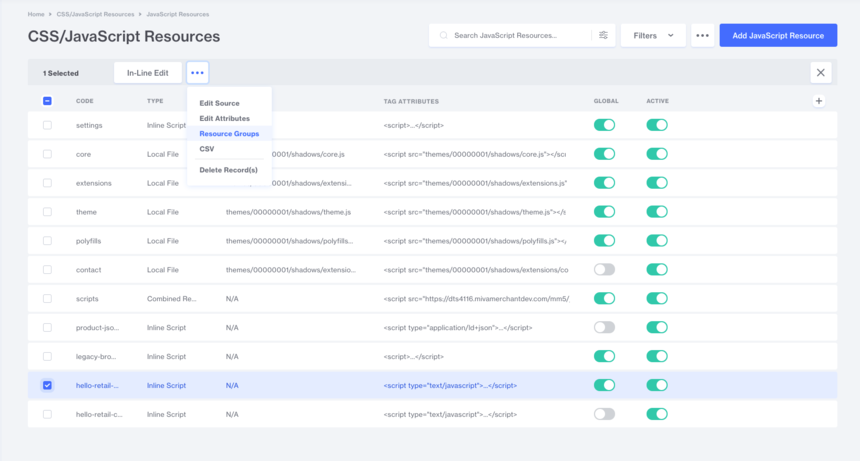Screen dimensions: 860x461
Task: Click Add JavaScript Resource button
Action: [x=778, y=35]
